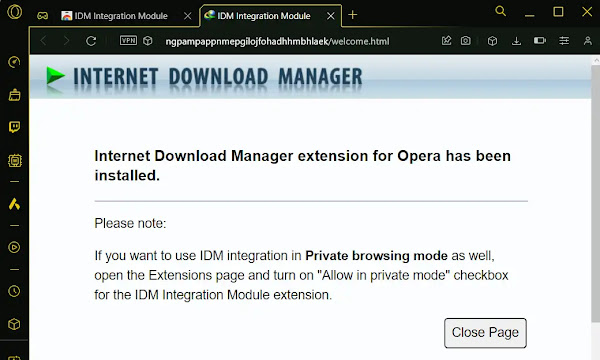The width and height of the screenshot is (600, 360).
Task: Open the History clock sidebar icon
Action: (x=14, y=291)
